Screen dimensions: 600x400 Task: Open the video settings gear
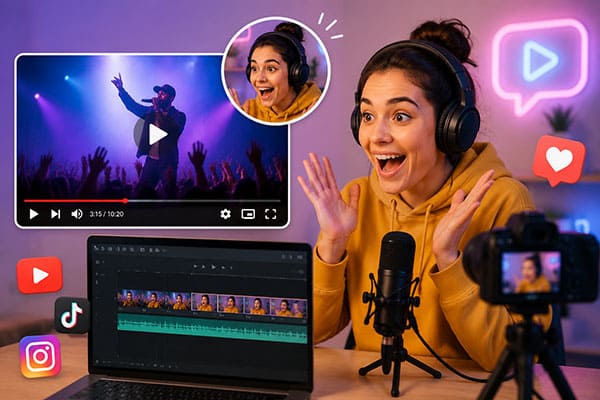[x=225, y=214]
